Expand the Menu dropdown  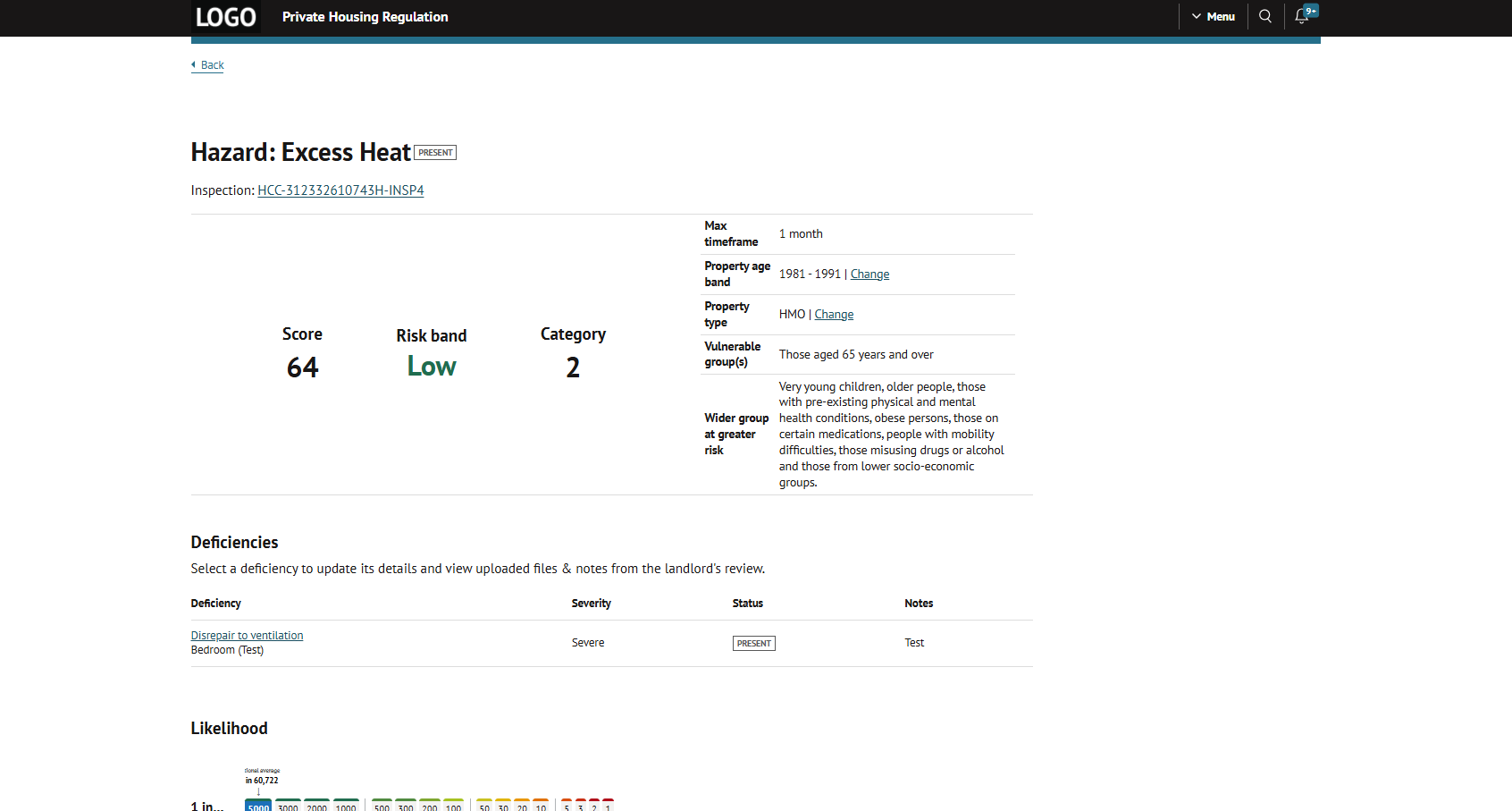pos(1213,16)
